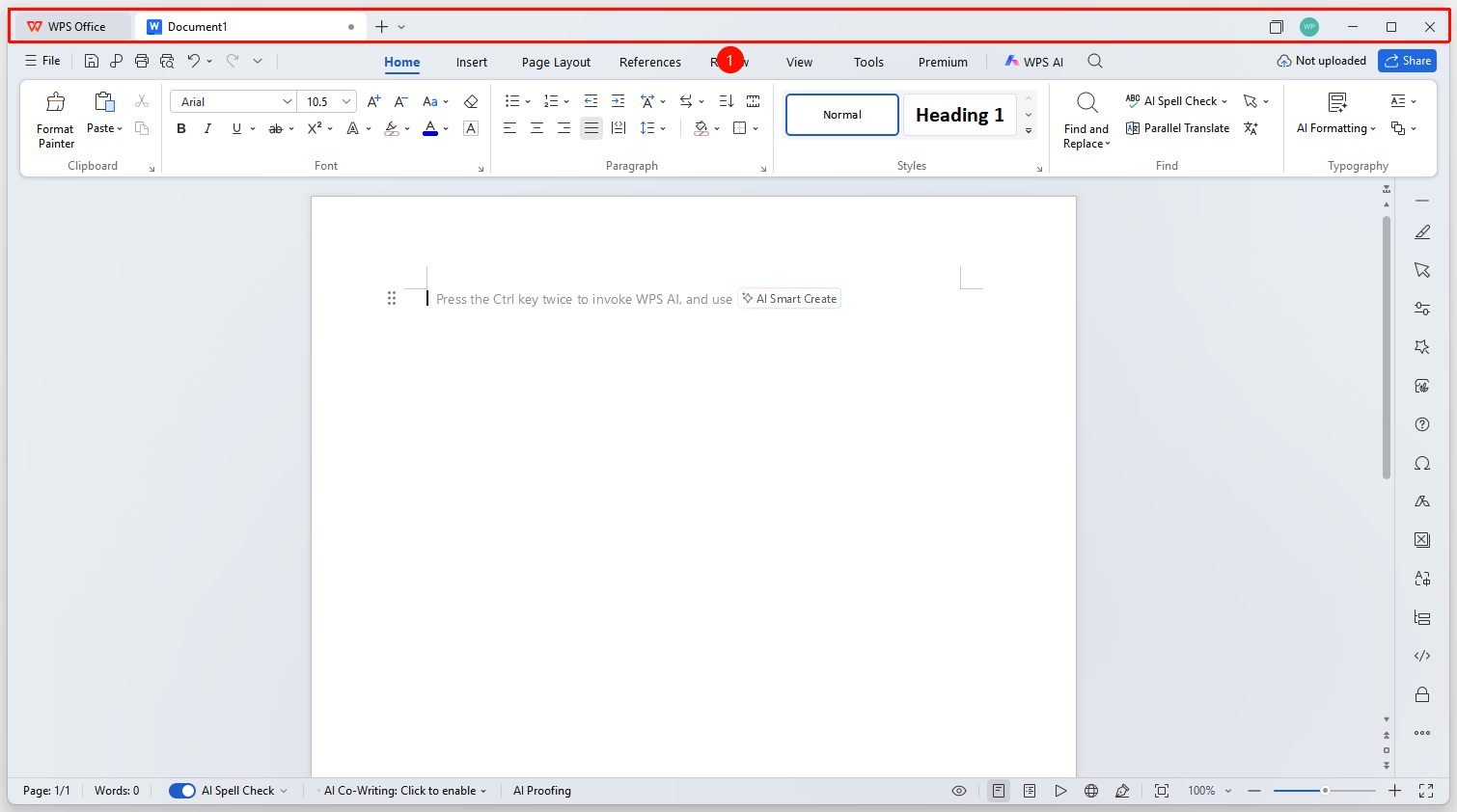Switch to the References tab

pyautogui.click(x=650, y=62)
